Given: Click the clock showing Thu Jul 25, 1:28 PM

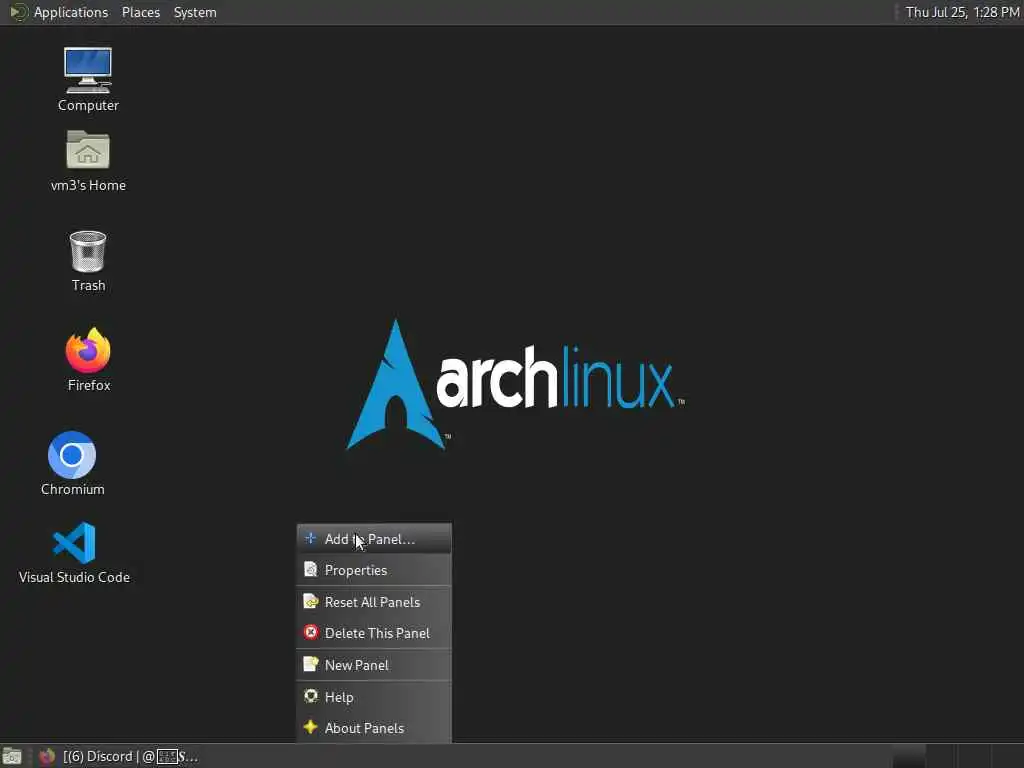Looking at the screenshot, I should click(x=961, y=12).
